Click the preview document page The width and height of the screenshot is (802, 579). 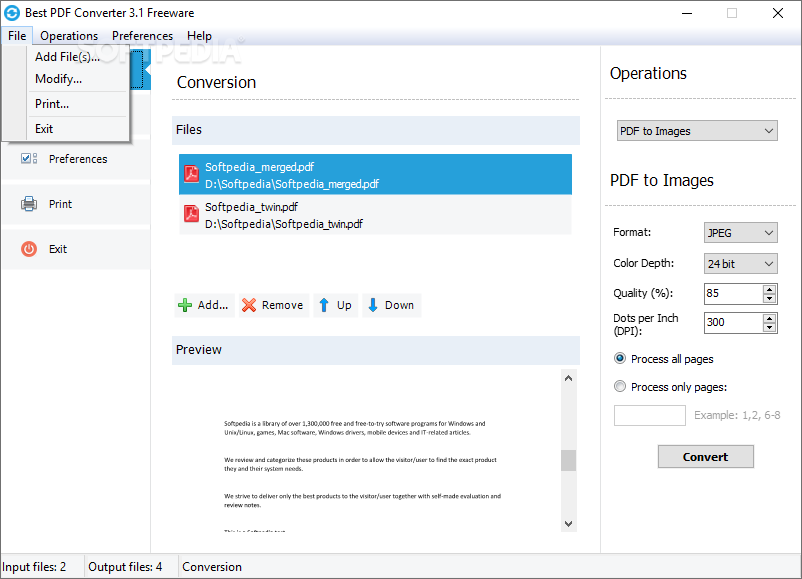366,451
